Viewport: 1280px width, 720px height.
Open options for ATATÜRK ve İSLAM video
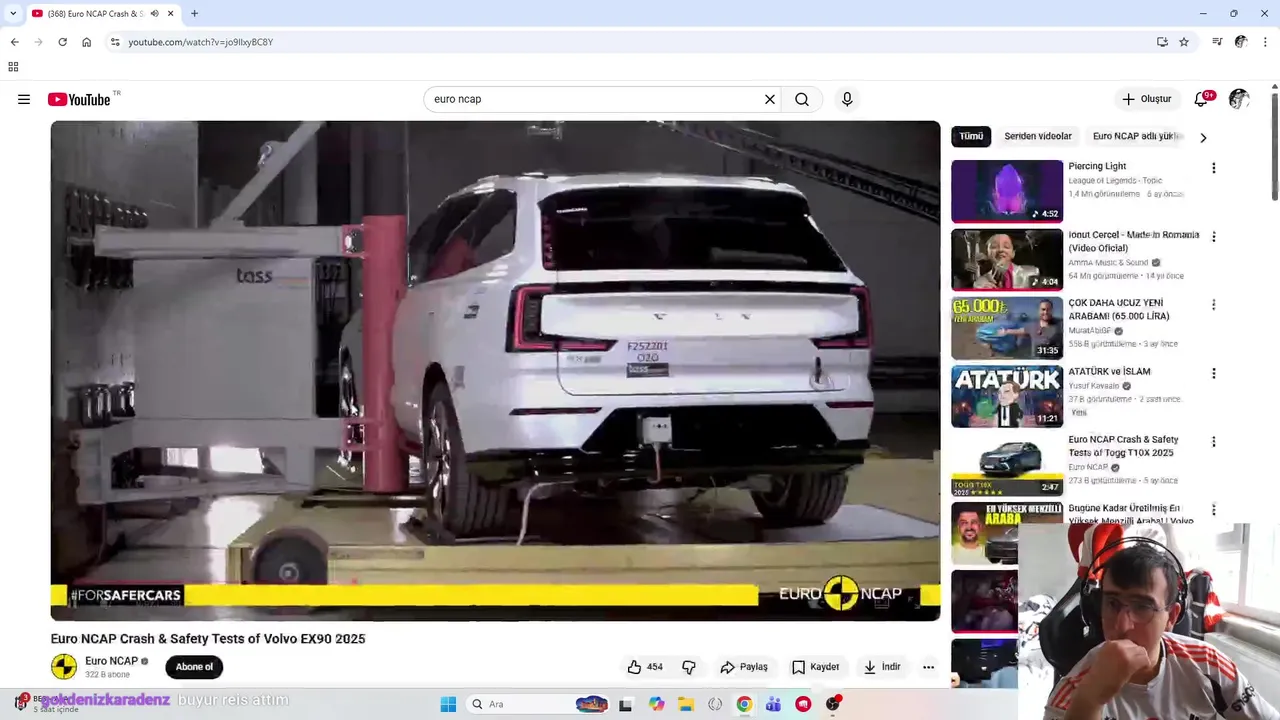coord(1214,373)
